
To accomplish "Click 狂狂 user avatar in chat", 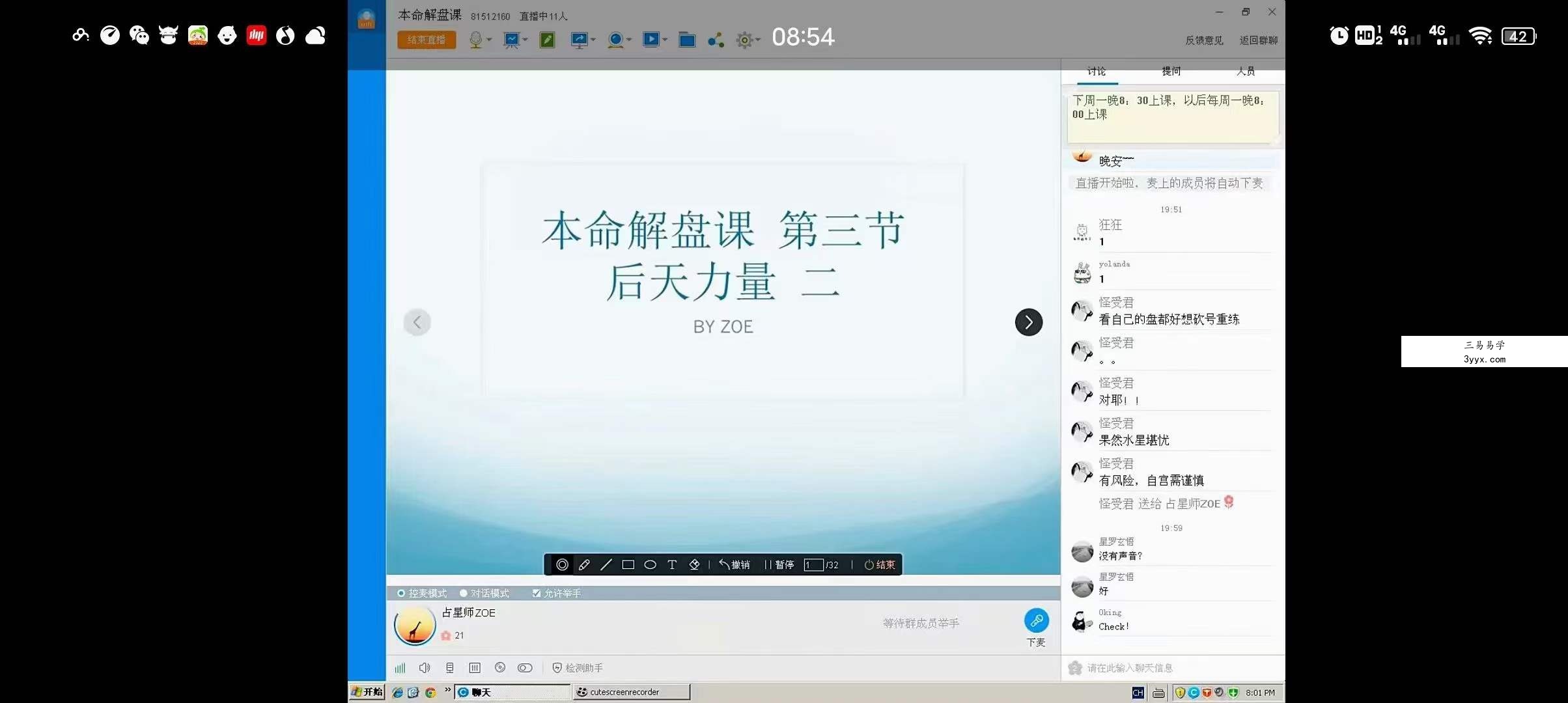I will [x=1082, y=232].
